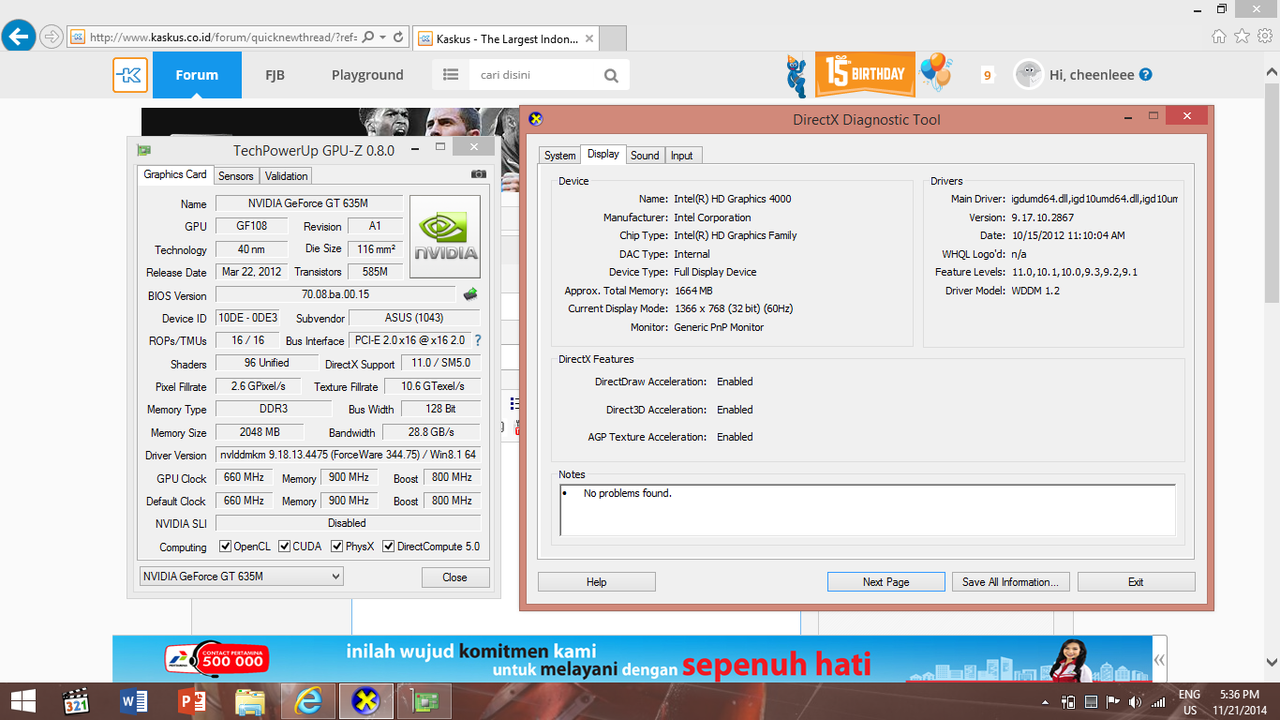Click the Kaskus 15 Birthday banner icon
The height and width of the screenshot is (720, 1280).
coord(866,74)
